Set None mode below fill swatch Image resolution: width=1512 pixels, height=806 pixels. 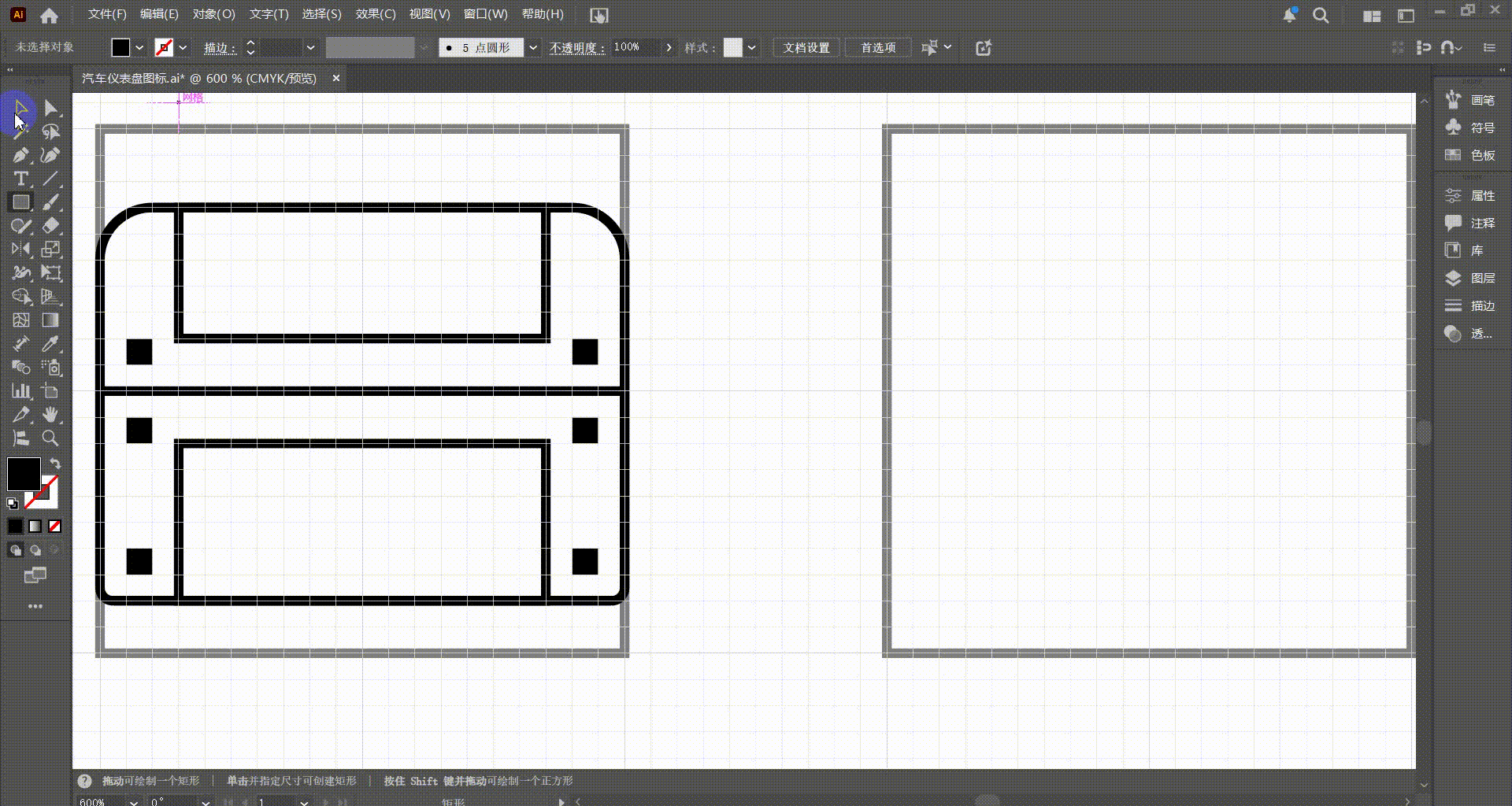54,526
